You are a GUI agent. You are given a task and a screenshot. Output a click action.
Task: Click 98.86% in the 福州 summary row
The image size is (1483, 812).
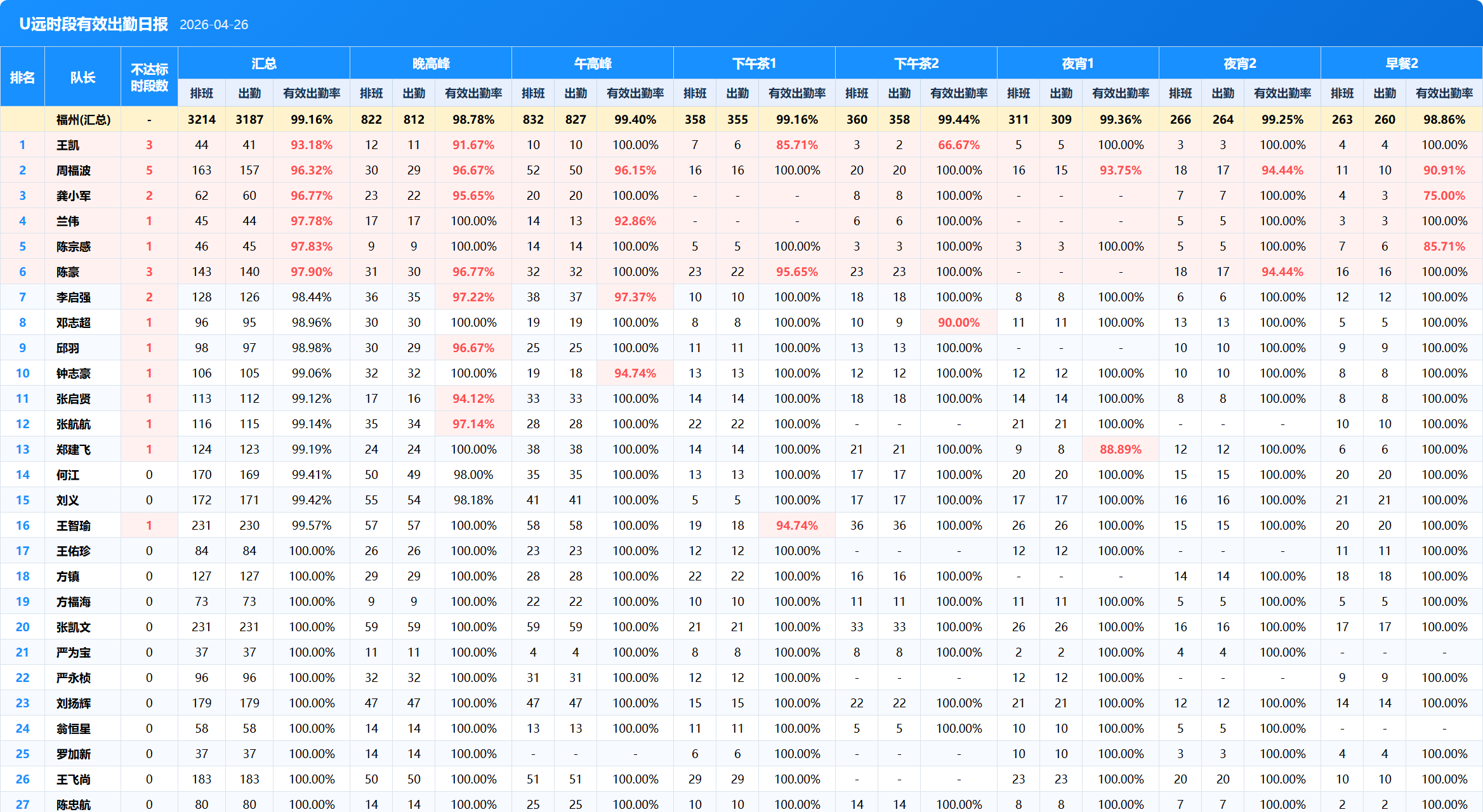coord(1444,119)
